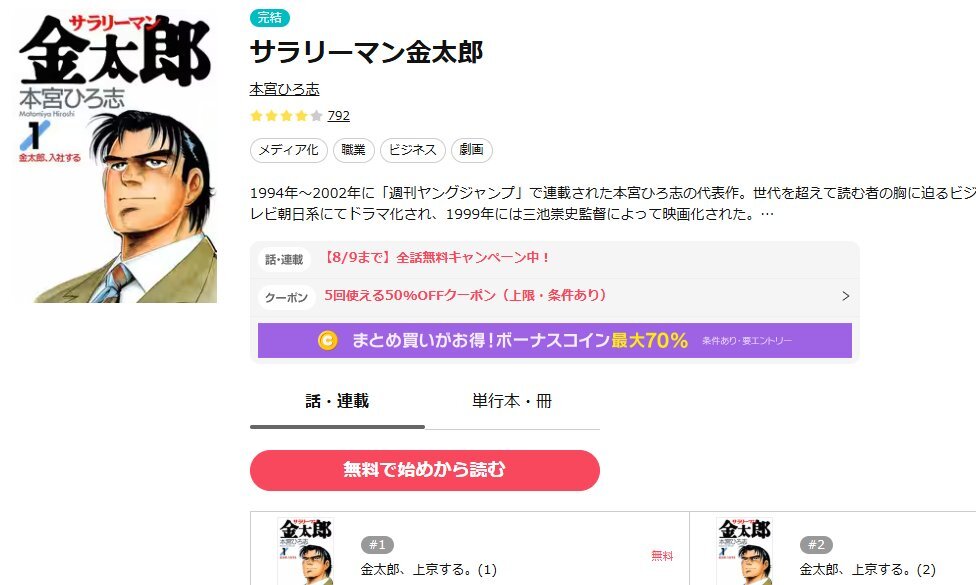The image size is (976, 585).
Task: Select the 職業 genre tag
Action: tap(354, 150)
